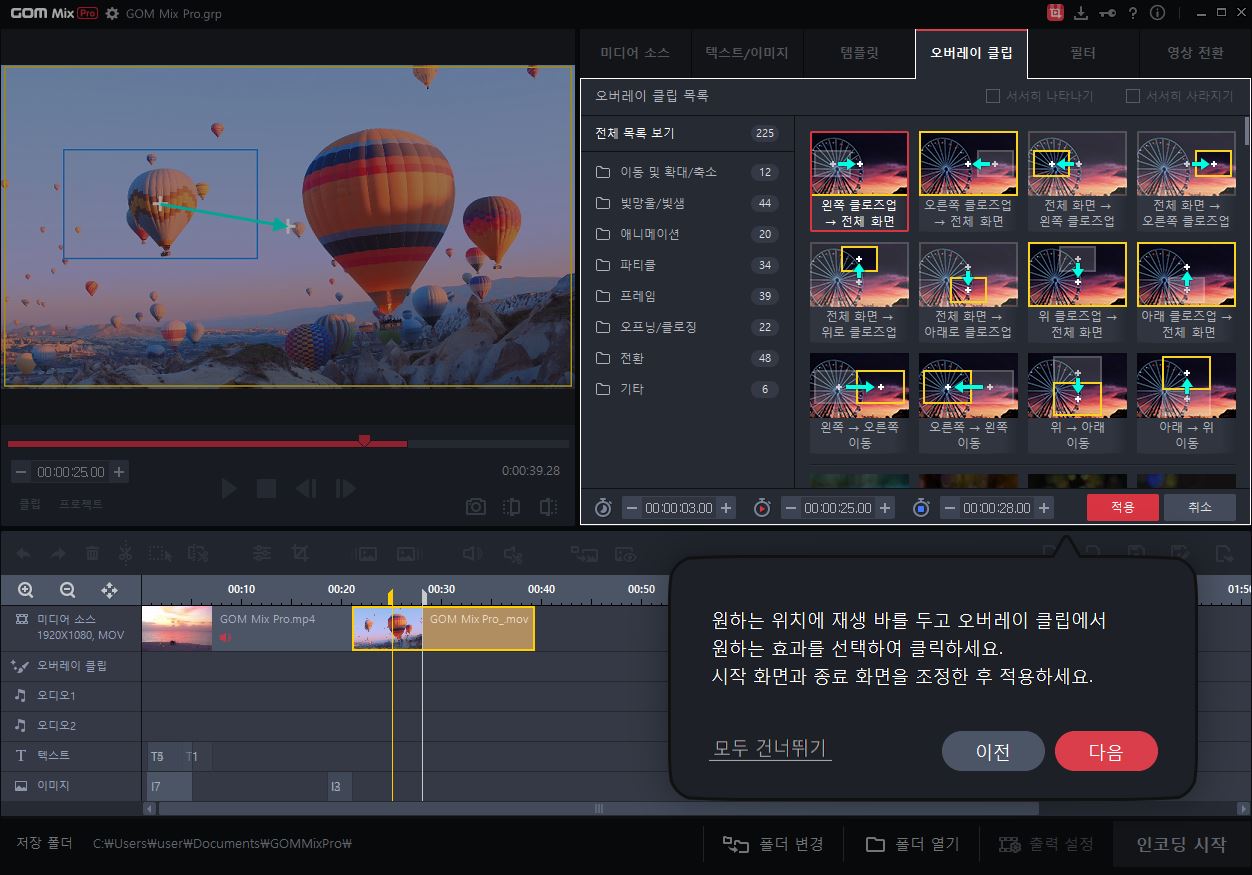Click the 00:00:25.00 time field under preview
The width and height of the screenshot is (1252, 875).
[70, 472]
